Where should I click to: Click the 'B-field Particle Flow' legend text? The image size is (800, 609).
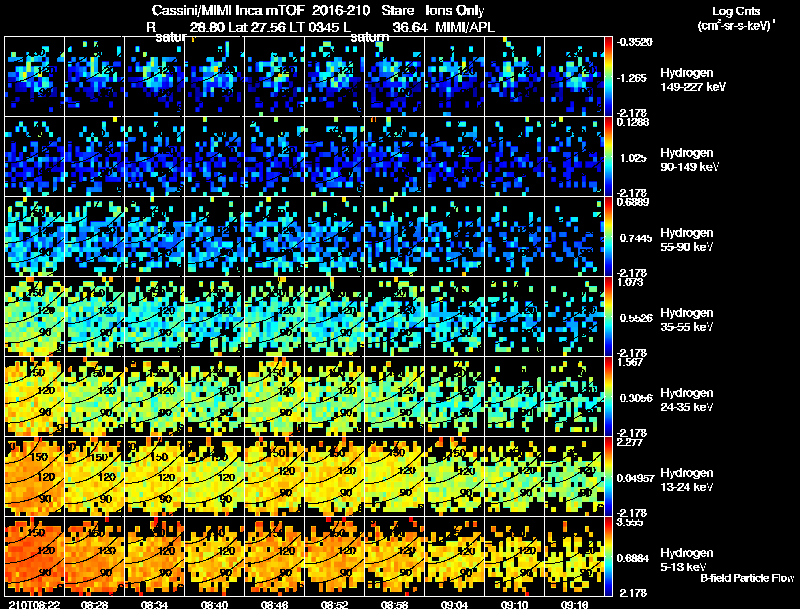pos(747,578)
